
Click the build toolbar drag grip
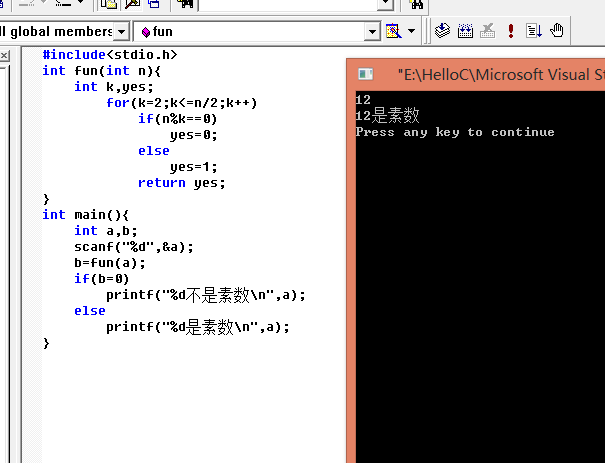pos(427,31)
